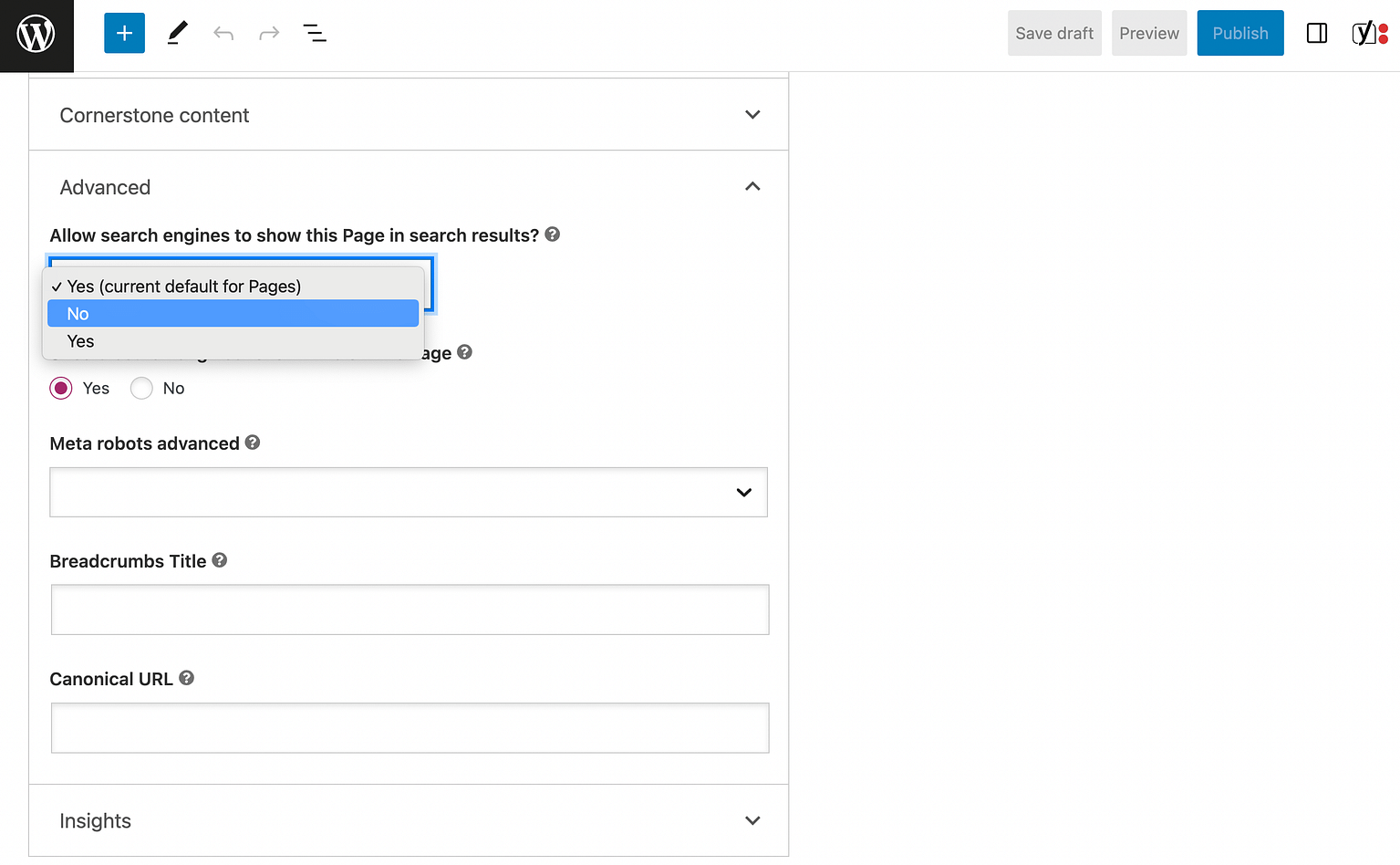1400x865 pixels.
Task: Click the Redo arrow icon
Action: click(x=268, y=33)
